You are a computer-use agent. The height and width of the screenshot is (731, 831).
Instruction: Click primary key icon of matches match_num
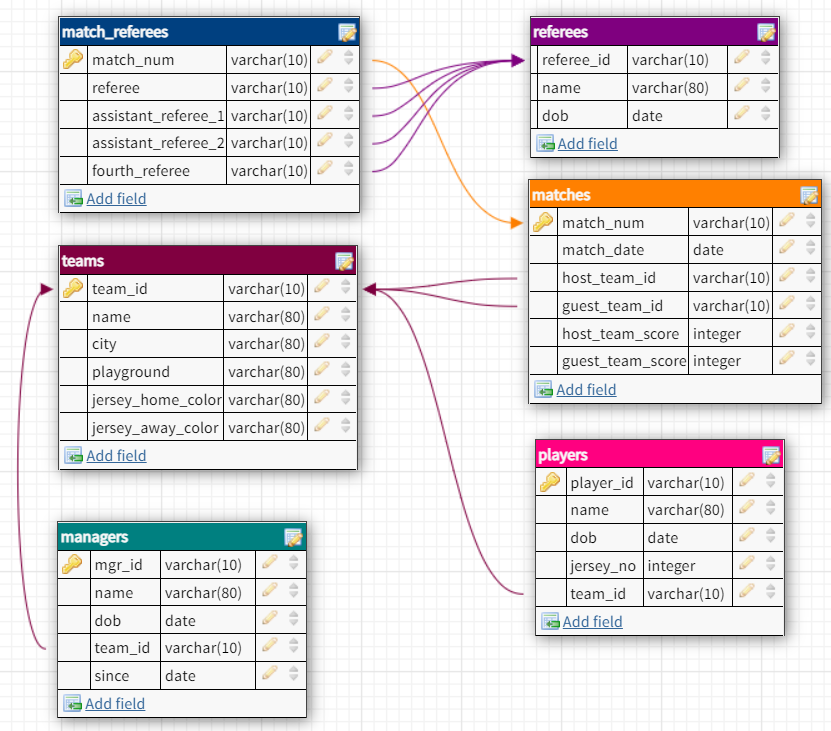pyautogui.click(x=543, y=222)
